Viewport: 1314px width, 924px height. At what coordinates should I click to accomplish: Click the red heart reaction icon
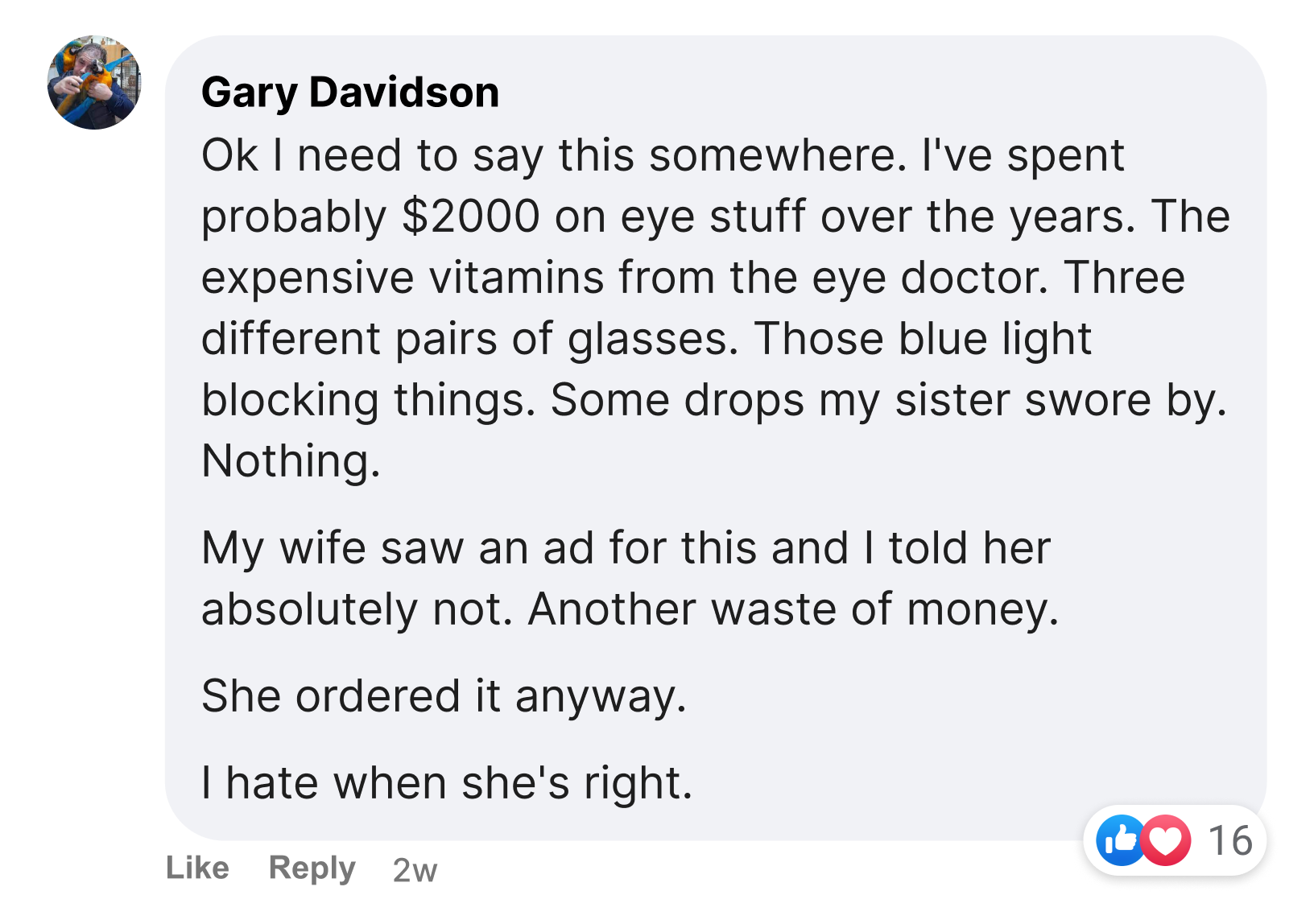[1166, 840]
